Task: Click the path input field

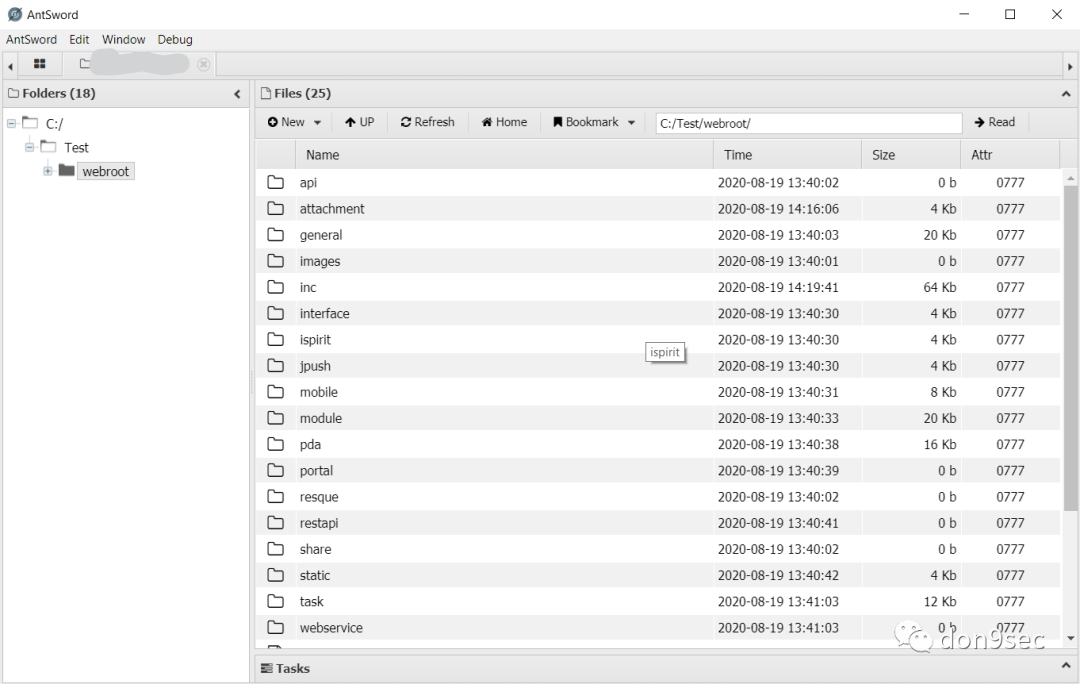Action: tap(809, 123)
